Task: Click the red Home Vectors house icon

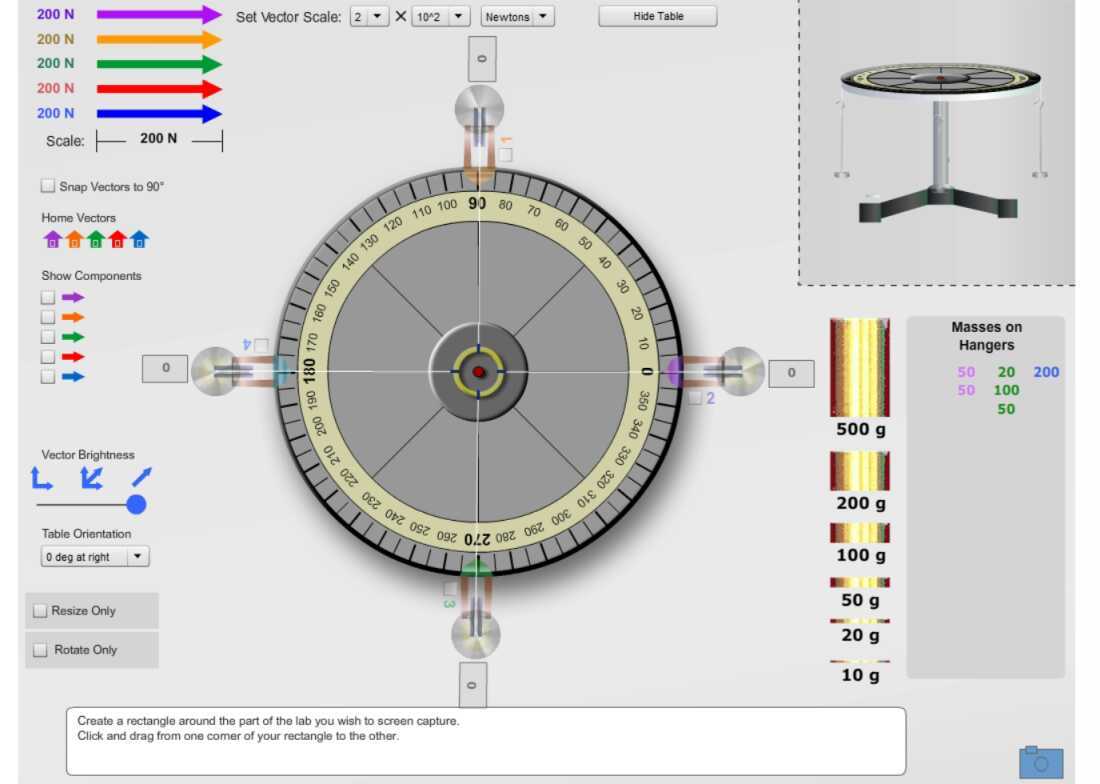Action: (x=118, y=240)
